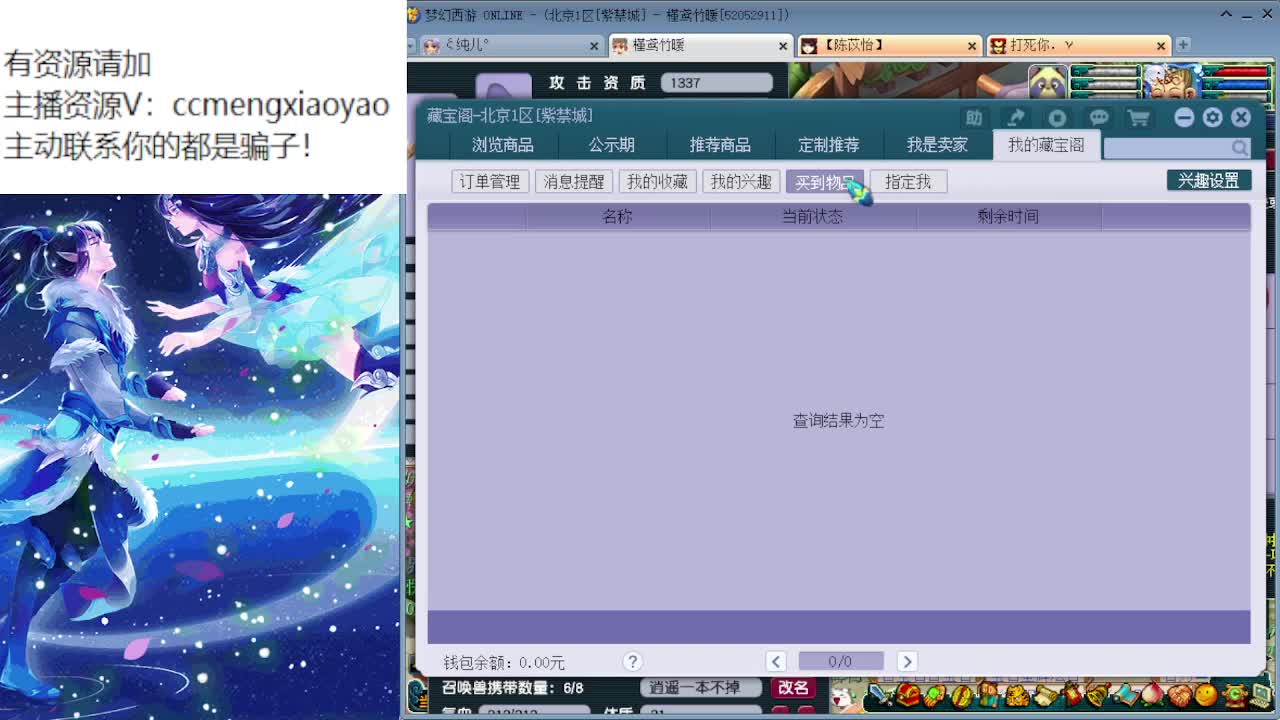The height and width of the screenshot is (720, 1280).
Task: Collapse the title bar with the caret
Action: (1227, 14)
